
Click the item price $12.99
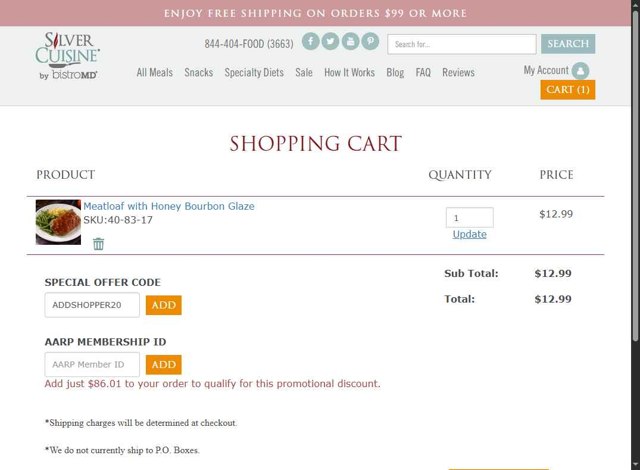[x=556, y=214]
